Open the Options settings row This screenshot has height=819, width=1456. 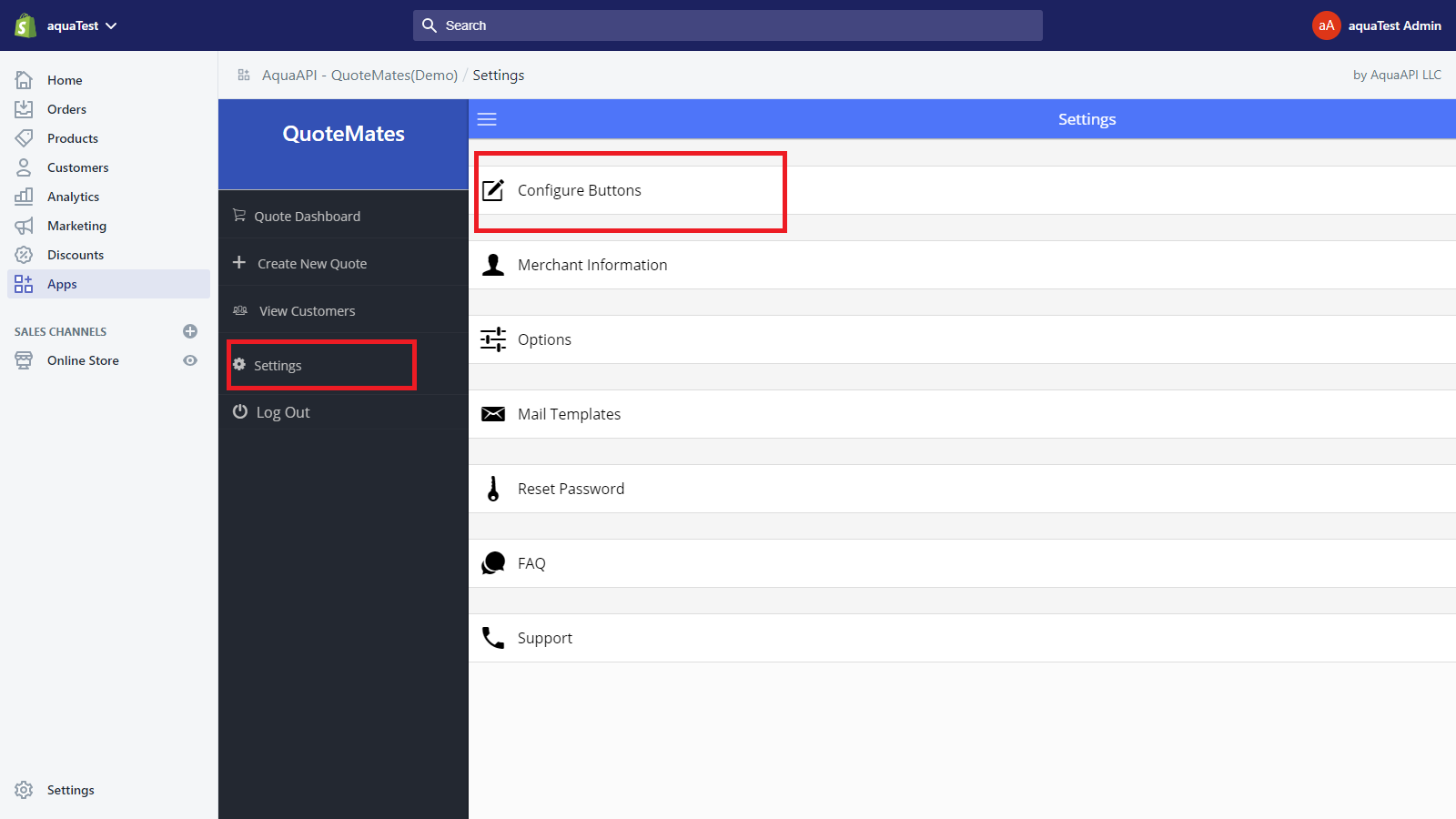tap(962, 339)
